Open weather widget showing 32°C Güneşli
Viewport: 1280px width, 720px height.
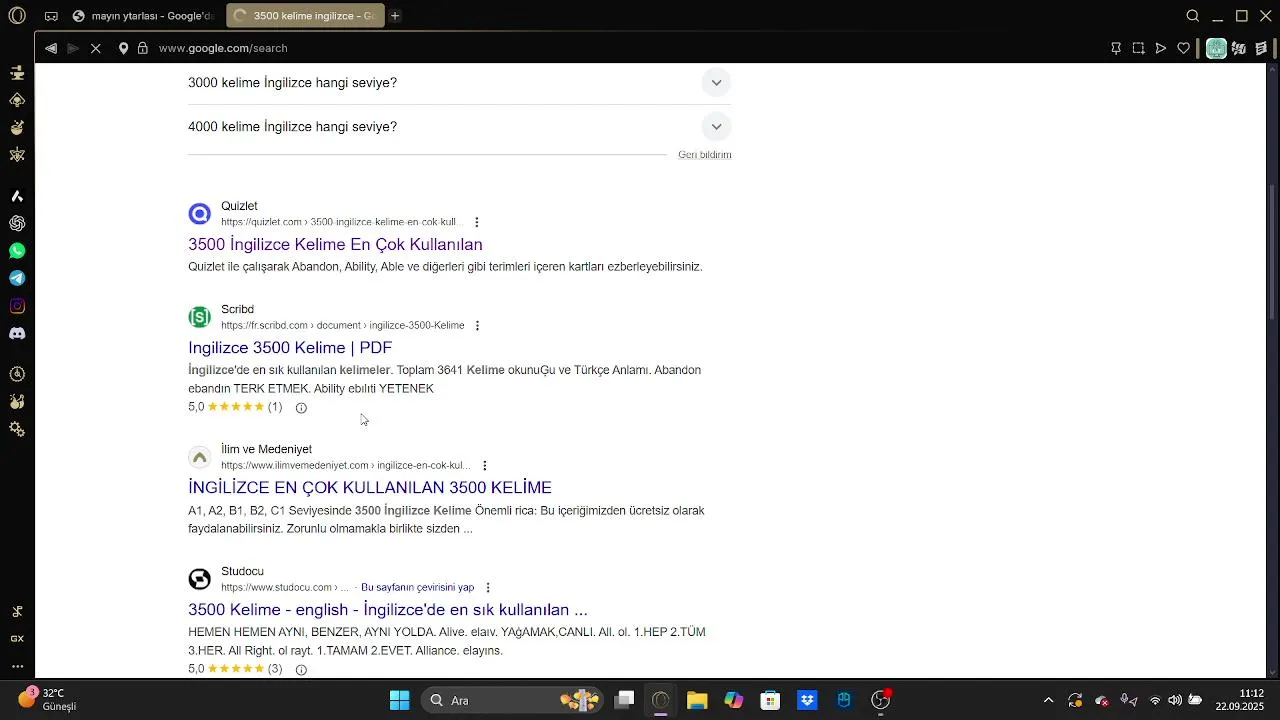point(48,699)
